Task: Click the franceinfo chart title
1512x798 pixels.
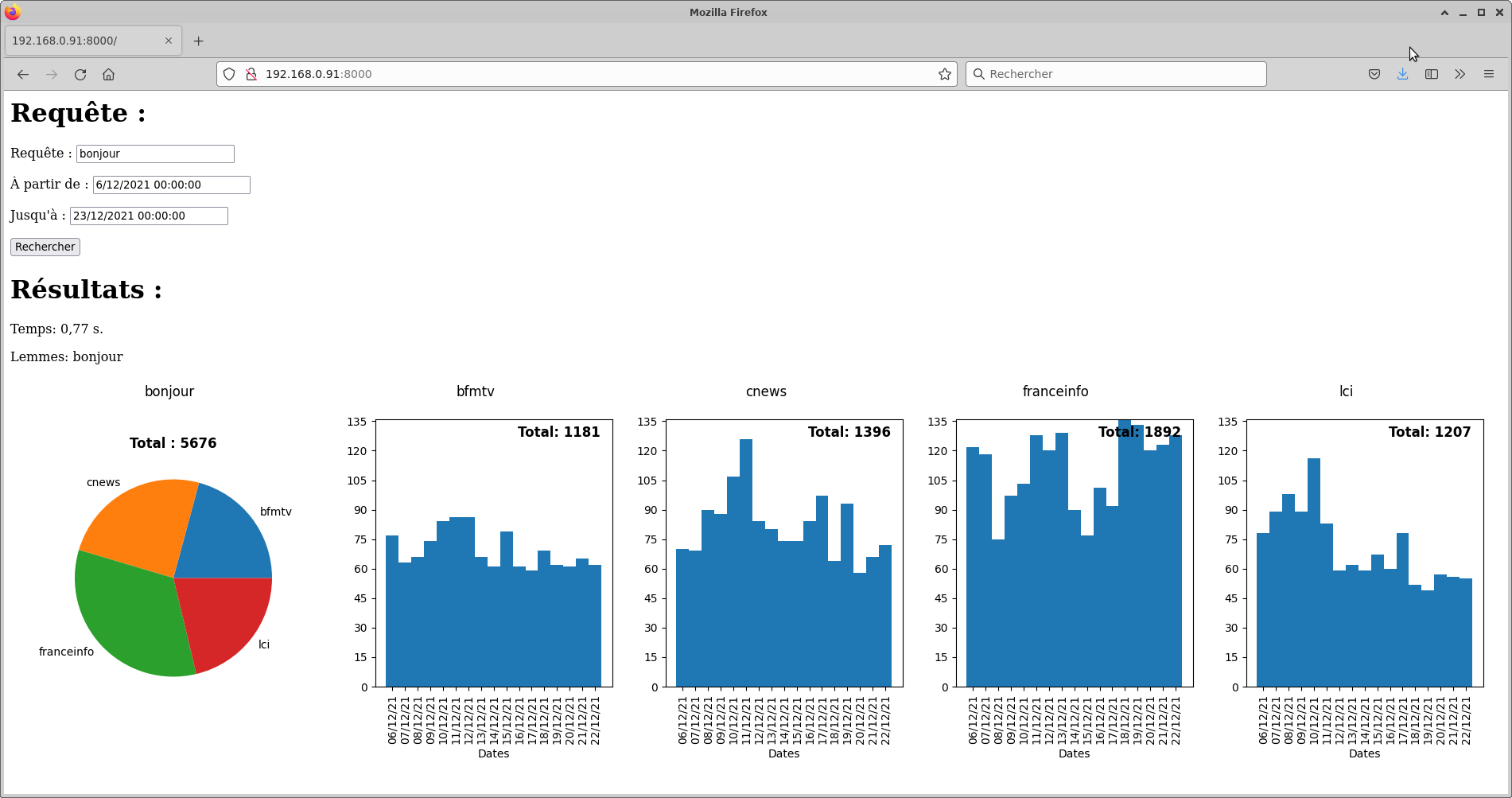Action: pos(1055,391)
